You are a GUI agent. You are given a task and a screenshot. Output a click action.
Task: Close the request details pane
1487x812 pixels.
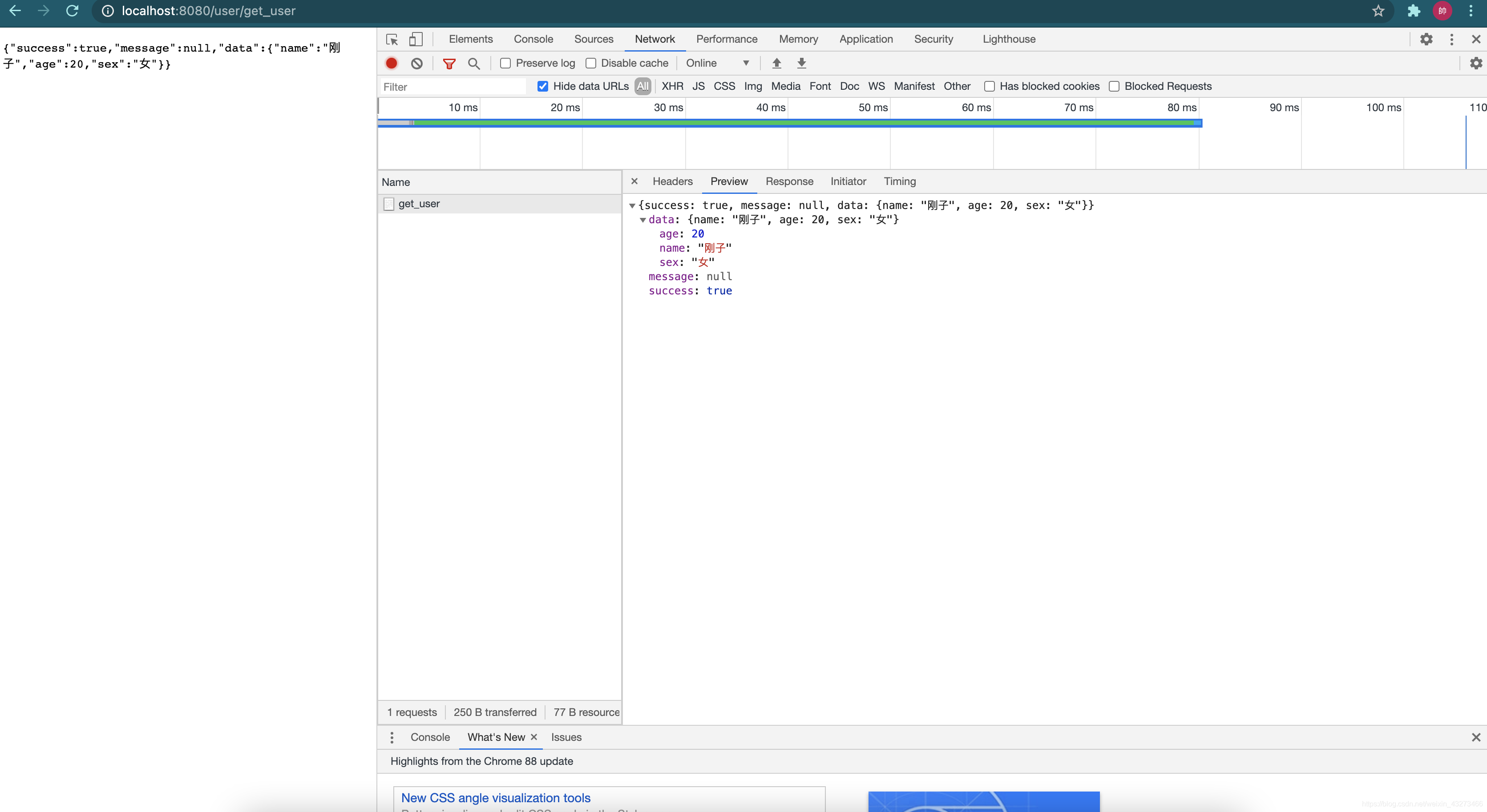(634, 181)
